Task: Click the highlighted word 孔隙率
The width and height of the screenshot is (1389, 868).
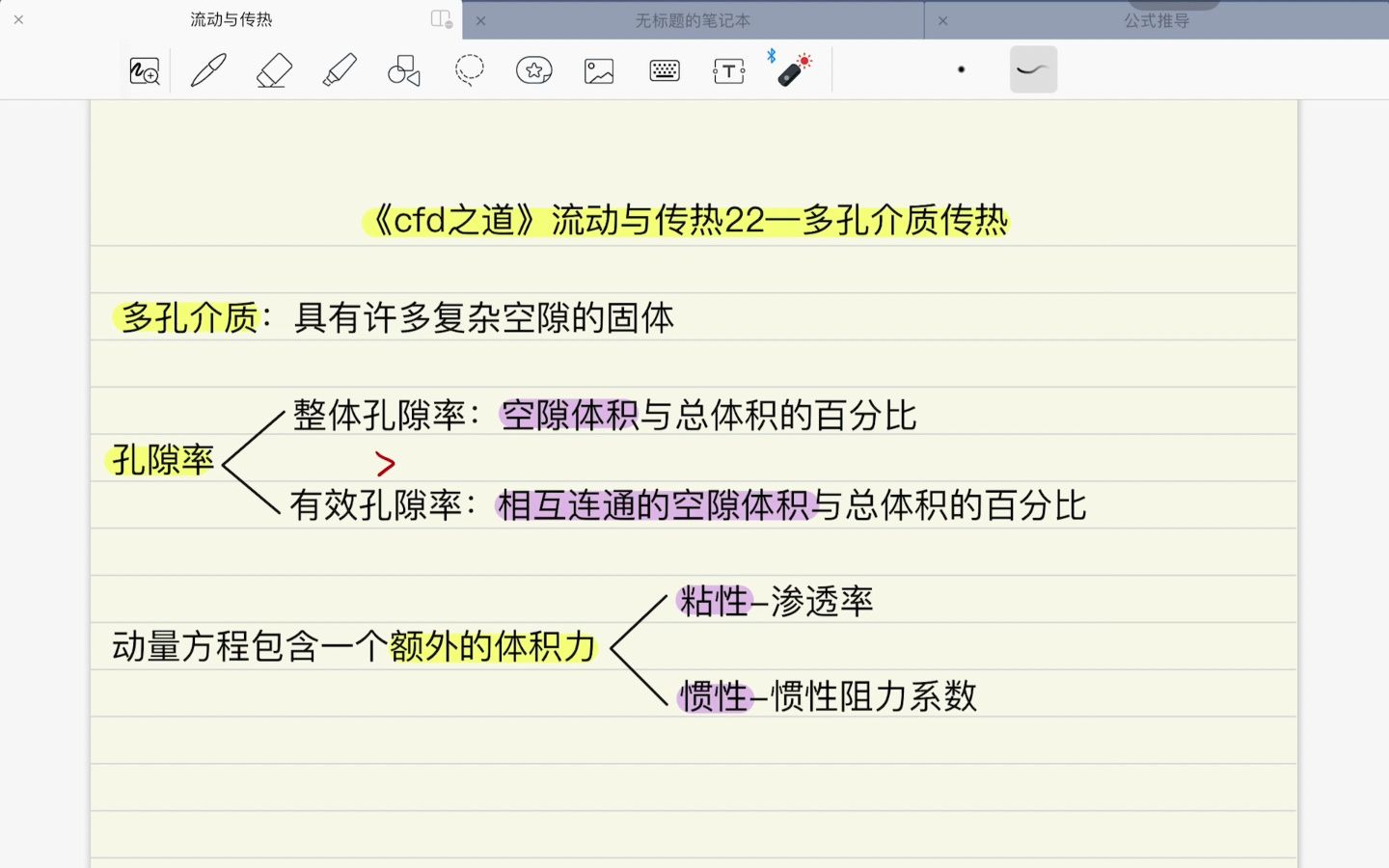Action: [162, 460]
